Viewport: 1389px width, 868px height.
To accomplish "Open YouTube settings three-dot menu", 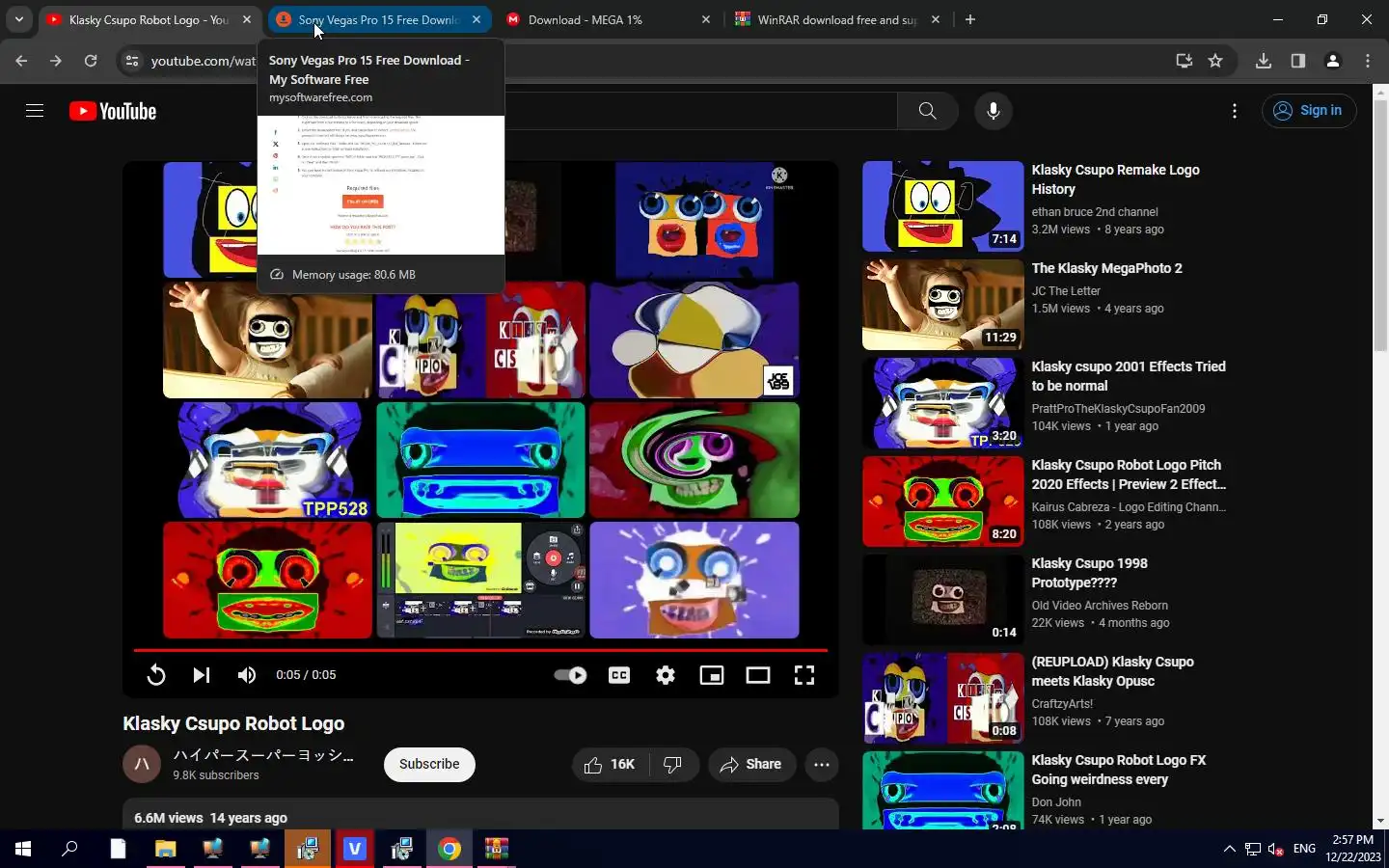I will 1234,111.
